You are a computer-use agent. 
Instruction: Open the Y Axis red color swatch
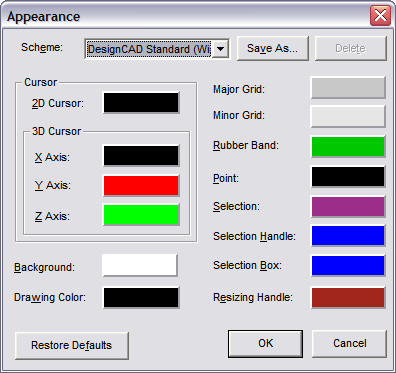click(x=141, y=186)
